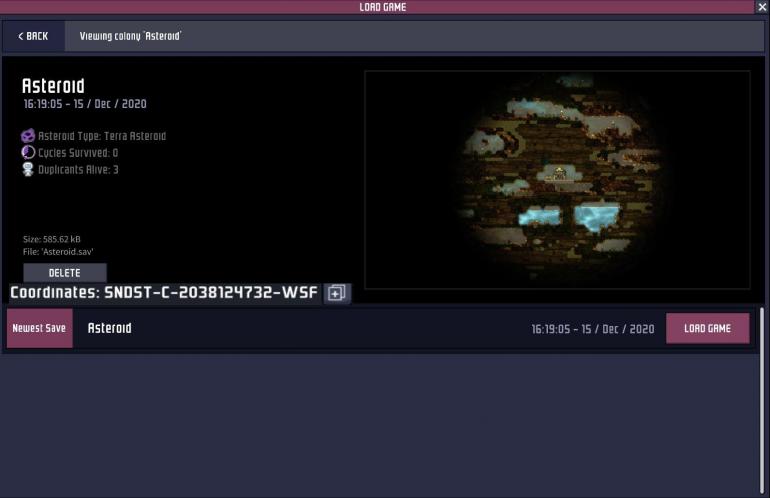Screen dimensions: 770x498
Task: Click the Newest Save badge
Action: [x=40, y=328]
